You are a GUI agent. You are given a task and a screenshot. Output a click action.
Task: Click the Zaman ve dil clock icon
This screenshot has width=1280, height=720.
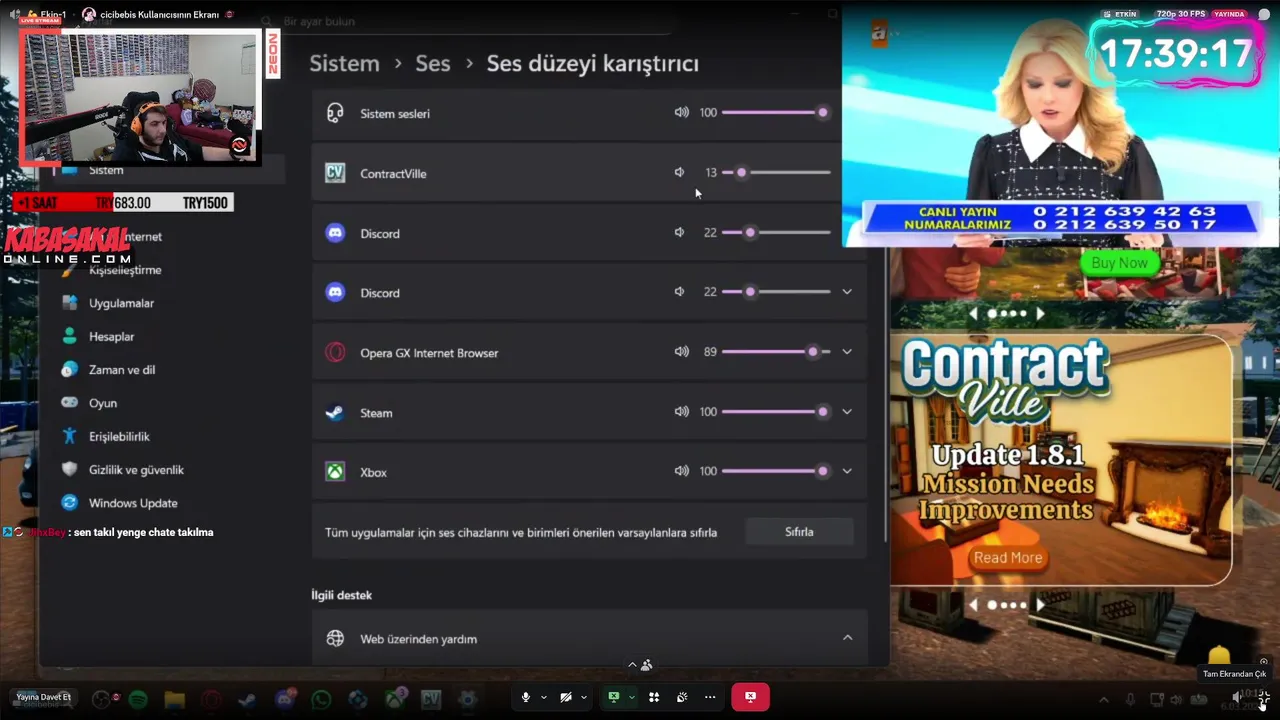click(x=69, y=369)
